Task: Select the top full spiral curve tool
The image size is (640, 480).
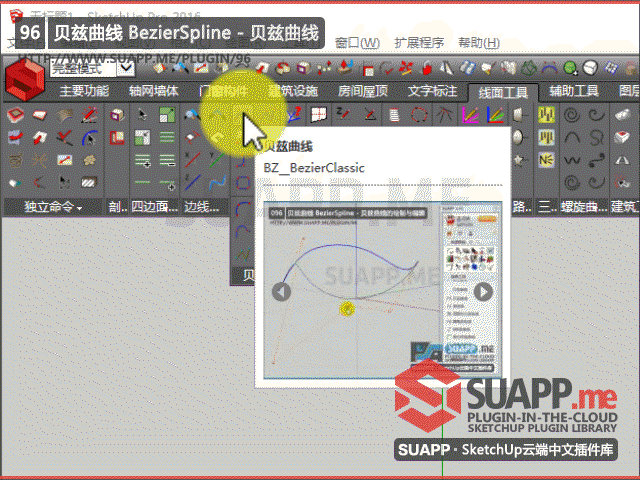Action: tap(572, 115)
